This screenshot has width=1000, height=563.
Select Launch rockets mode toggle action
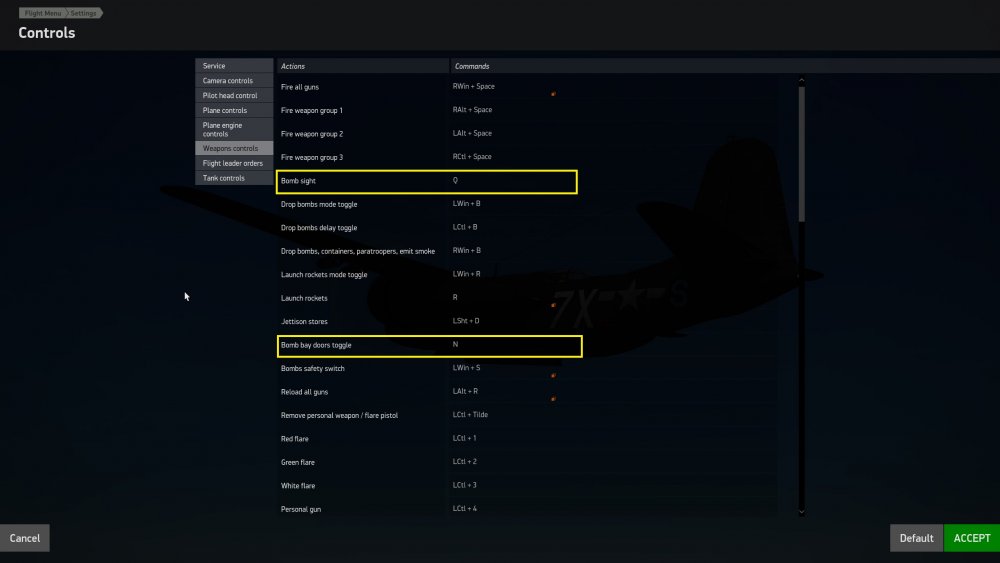pos(324,275)
